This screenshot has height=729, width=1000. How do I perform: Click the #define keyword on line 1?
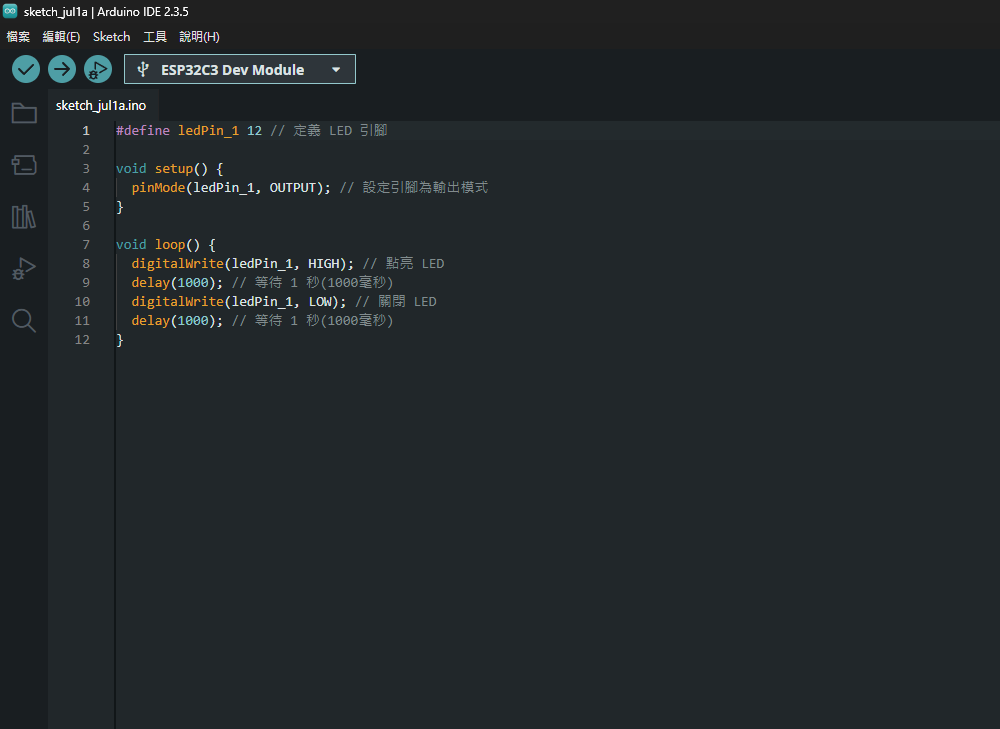(143, 131)
